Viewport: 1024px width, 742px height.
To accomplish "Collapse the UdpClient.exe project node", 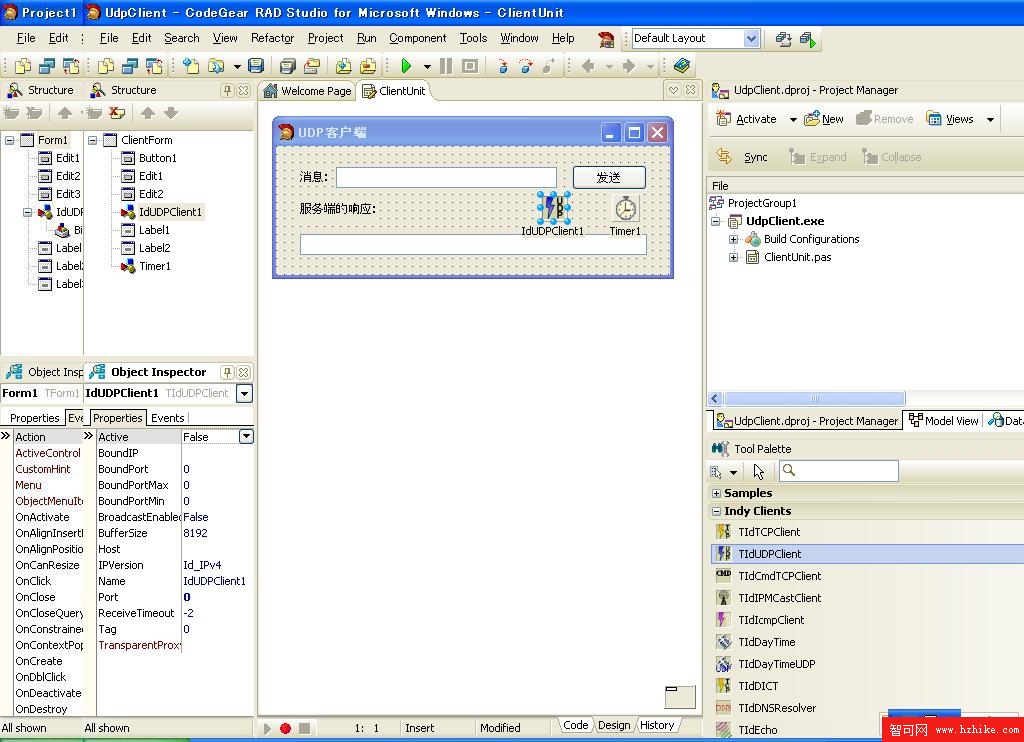I will coord(715,221).
